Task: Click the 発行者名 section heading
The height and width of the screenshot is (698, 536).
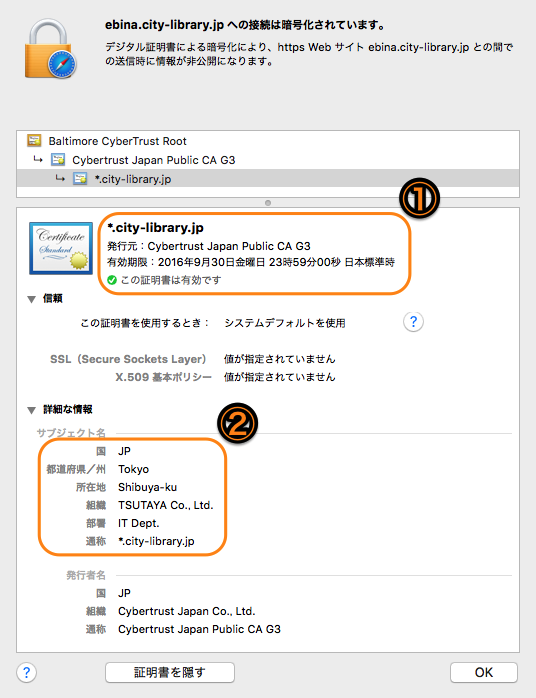Action: point(86,575)
